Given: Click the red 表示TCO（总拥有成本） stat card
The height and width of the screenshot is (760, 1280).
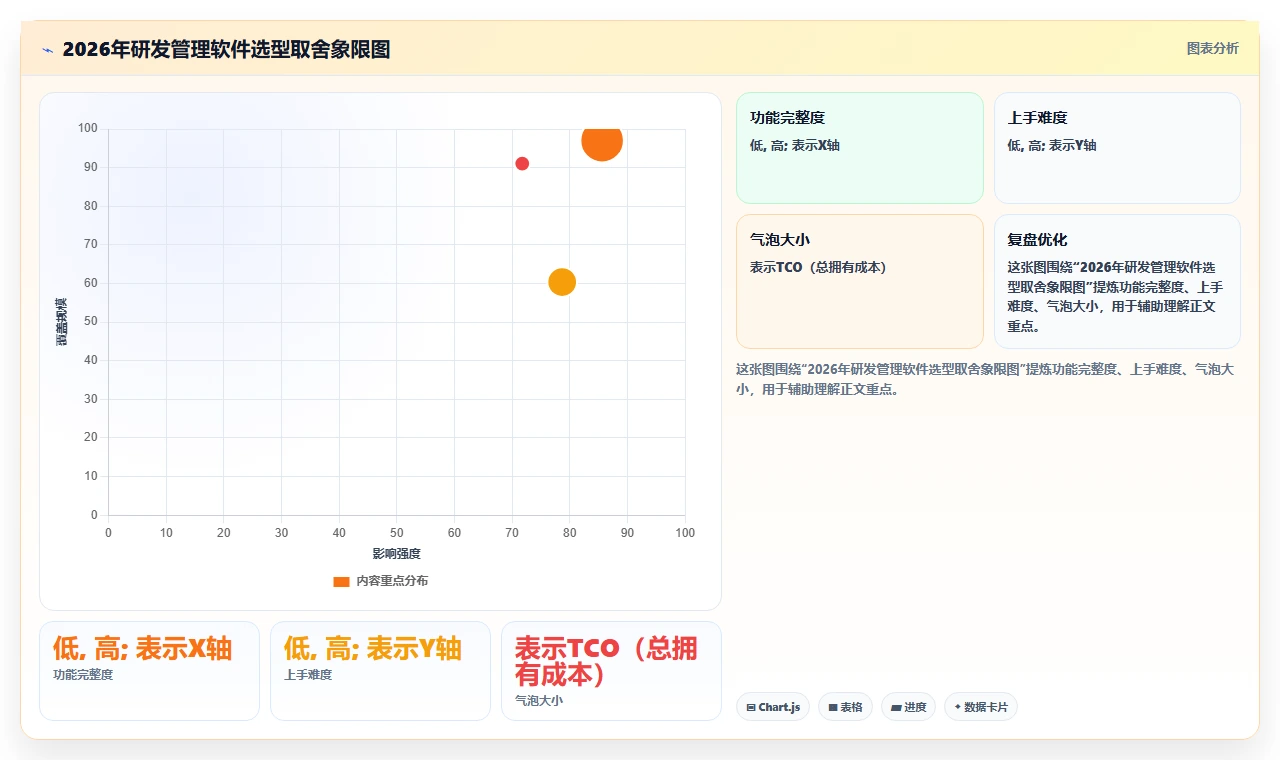Looking at the screenshot, I should pos(611,671).
